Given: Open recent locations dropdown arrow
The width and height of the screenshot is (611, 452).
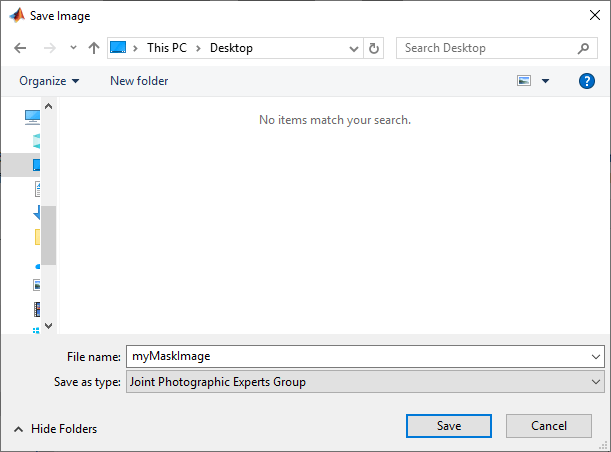Looking at the screenshot, I should click(x=73, y=48).
